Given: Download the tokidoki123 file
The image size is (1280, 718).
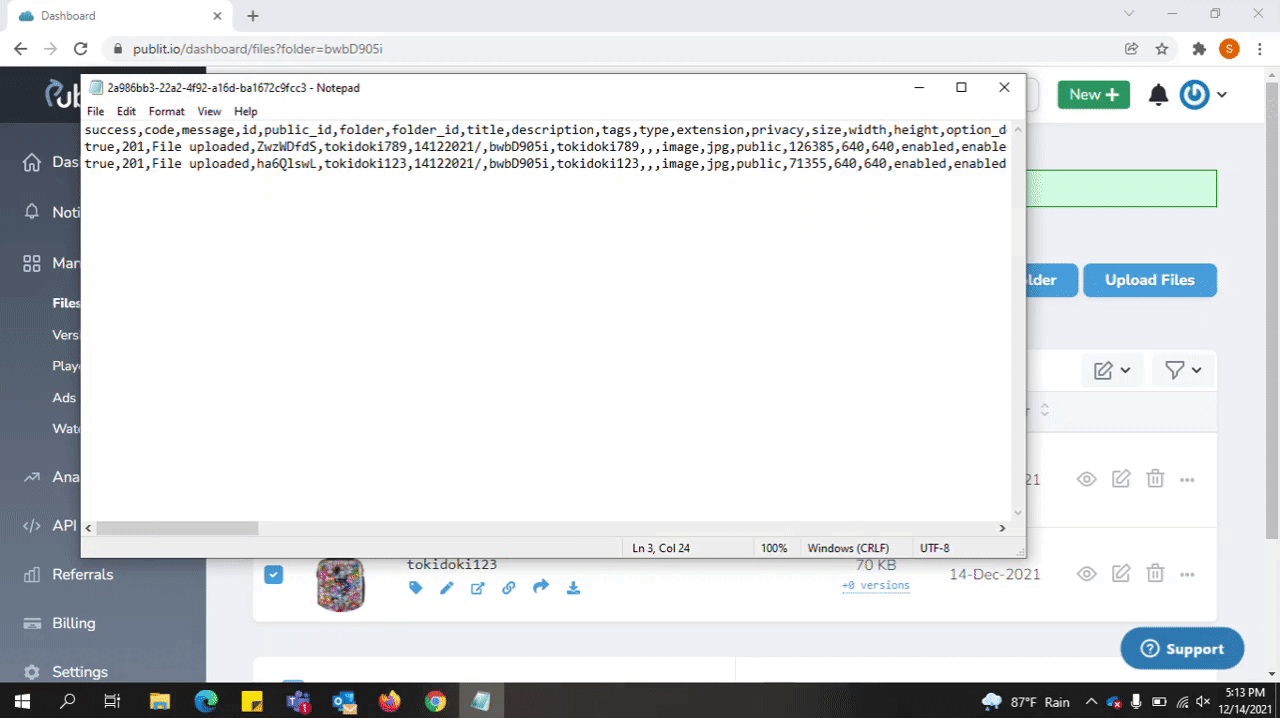Looking at the screenshot, I should 573,588.
